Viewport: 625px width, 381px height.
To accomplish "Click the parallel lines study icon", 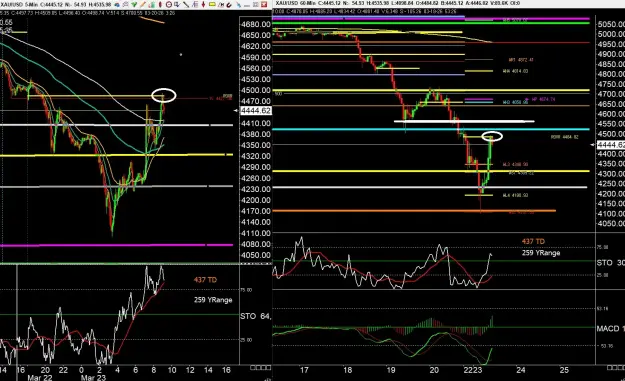I will 195,5.
